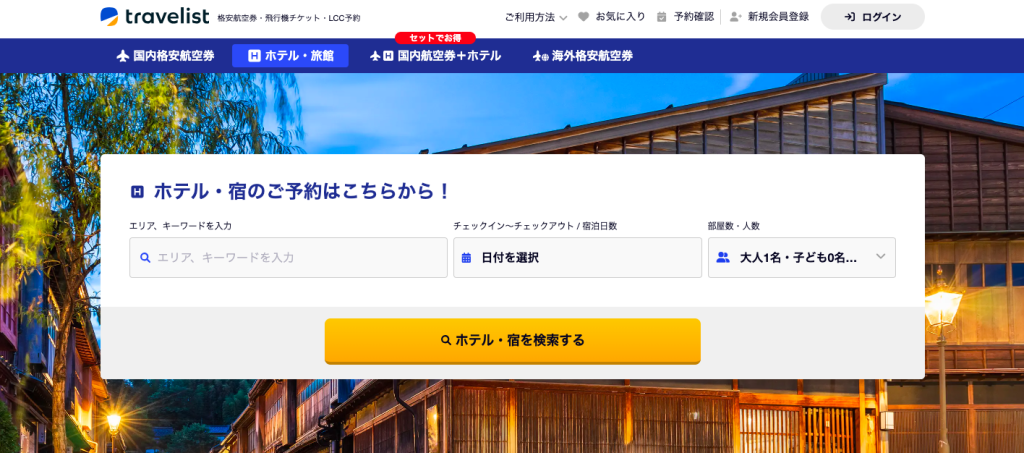
Task: Click the ホテル・宿を検索する button
Action: pos(513,341)
